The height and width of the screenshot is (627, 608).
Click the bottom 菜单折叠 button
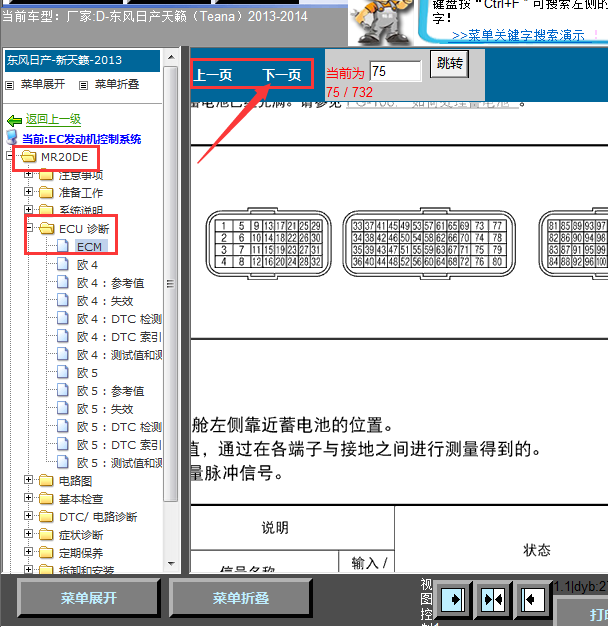240,598
